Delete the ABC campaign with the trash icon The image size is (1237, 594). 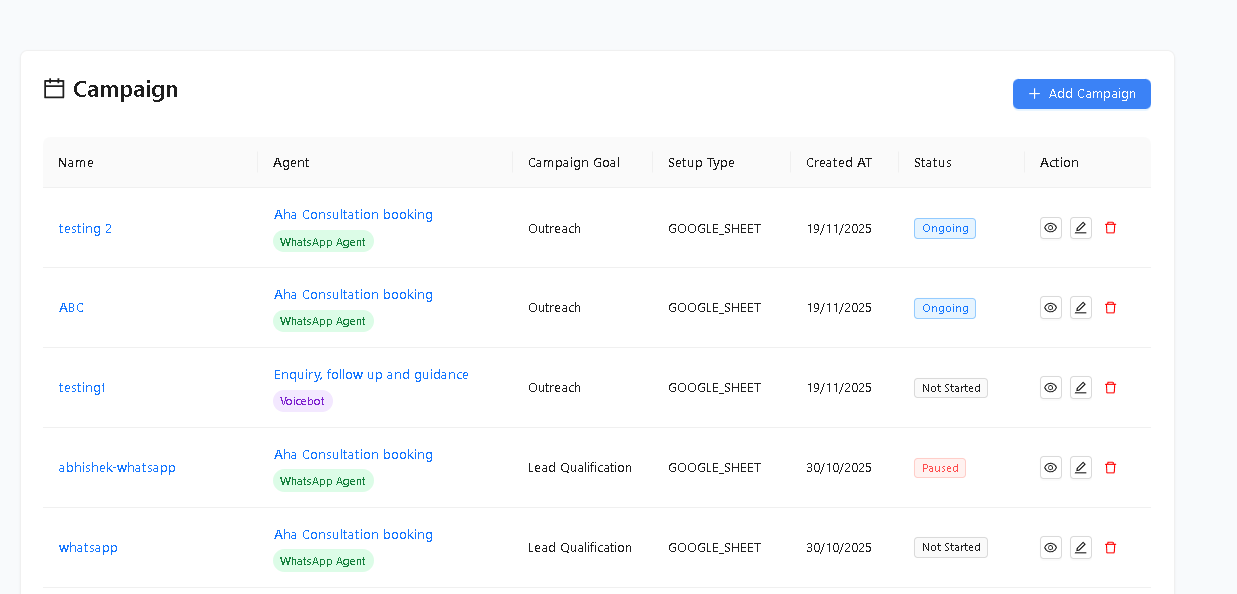[x=1110, y=308]
